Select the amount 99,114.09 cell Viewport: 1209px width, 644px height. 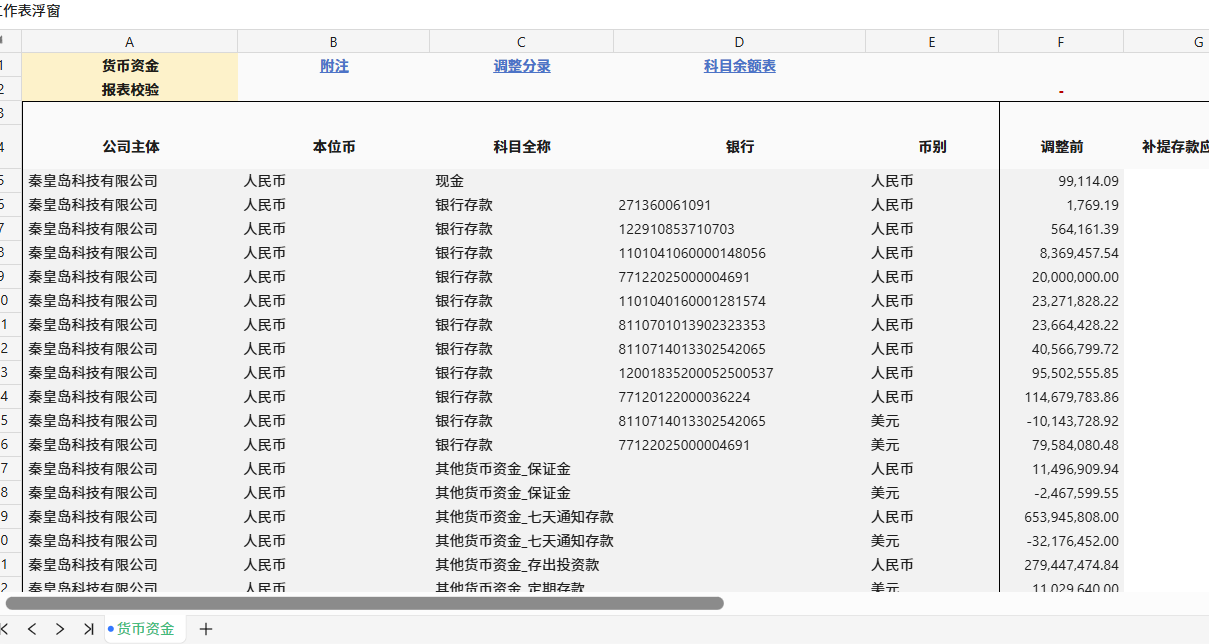[1061, 181]
